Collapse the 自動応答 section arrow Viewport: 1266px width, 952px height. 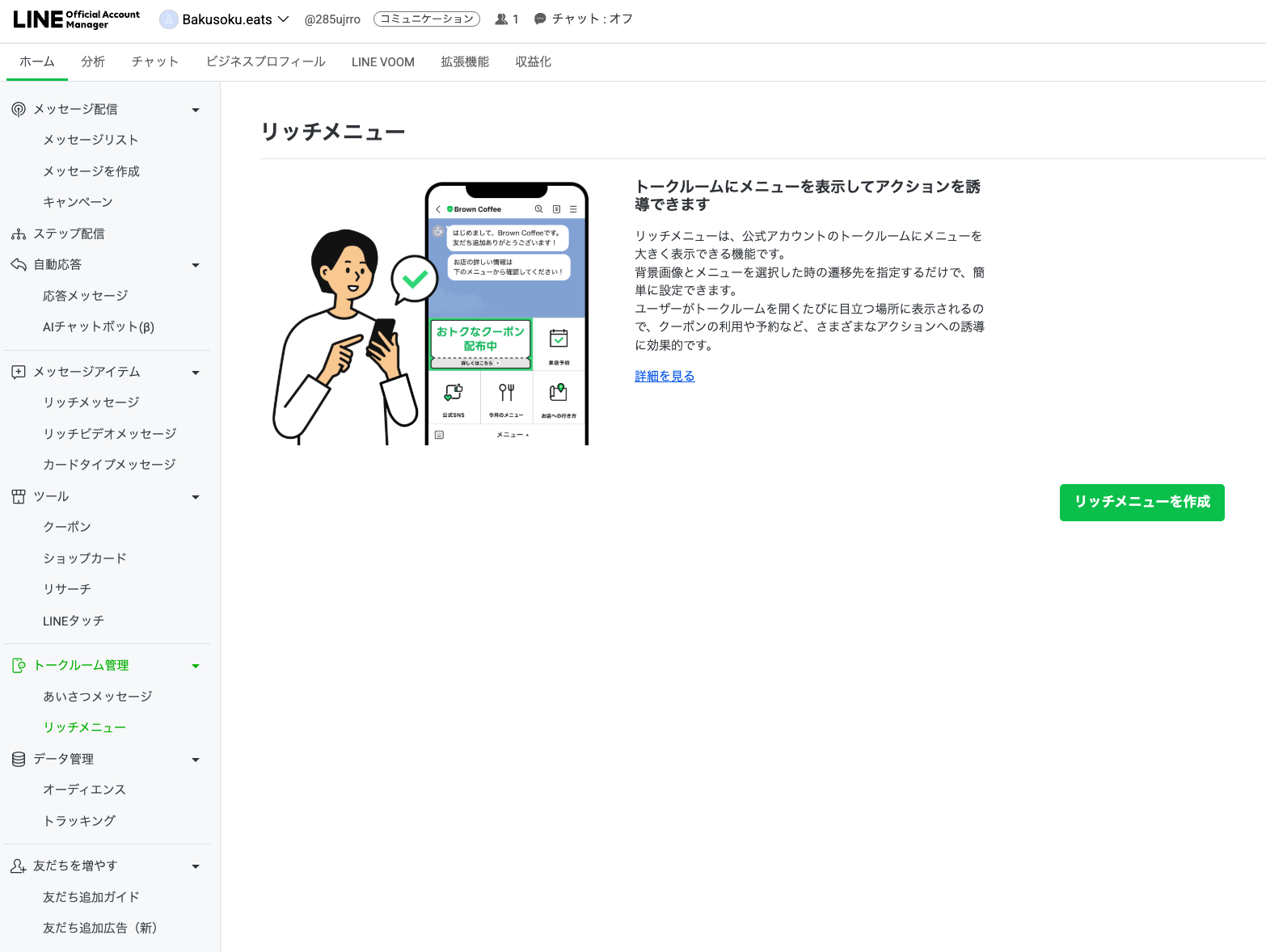(x=196, y=265)
